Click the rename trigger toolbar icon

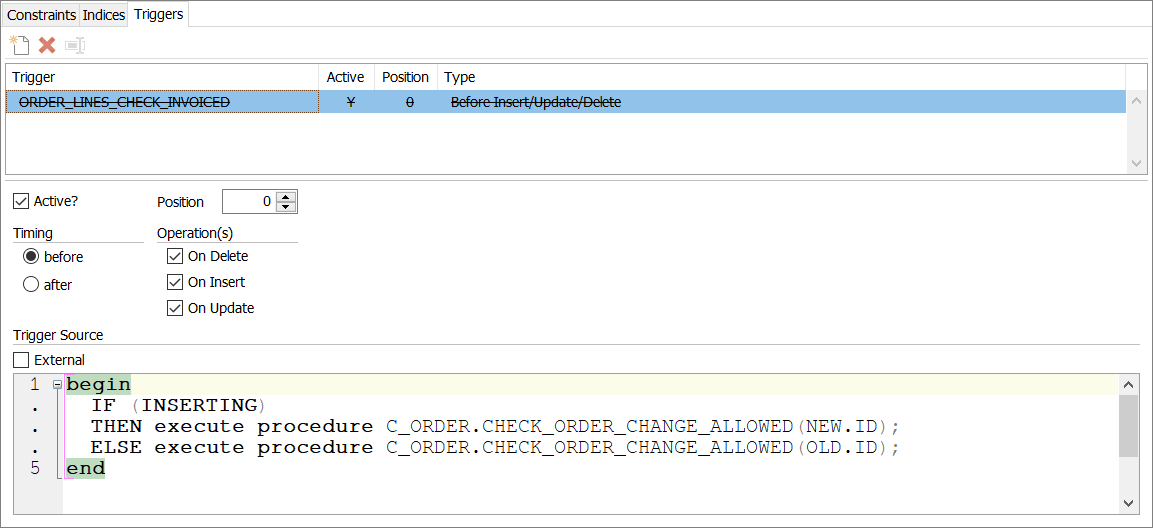coord(75,45)
